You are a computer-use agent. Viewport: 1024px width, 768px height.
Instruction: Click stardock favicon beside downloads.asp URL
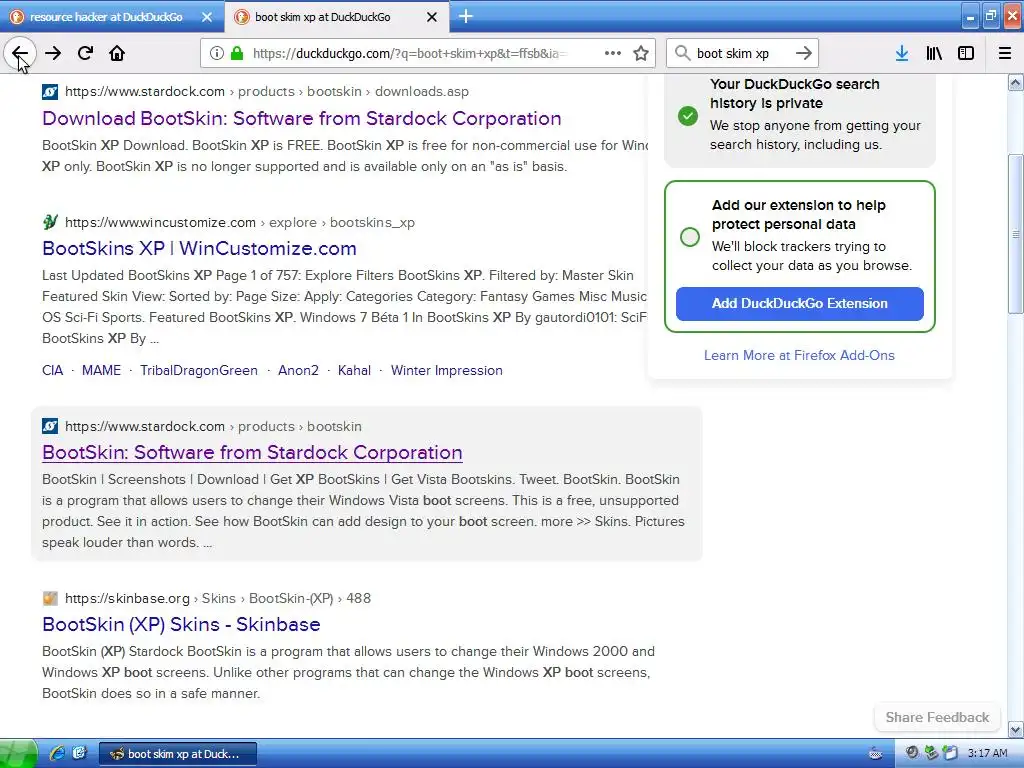tap(50, 91)
